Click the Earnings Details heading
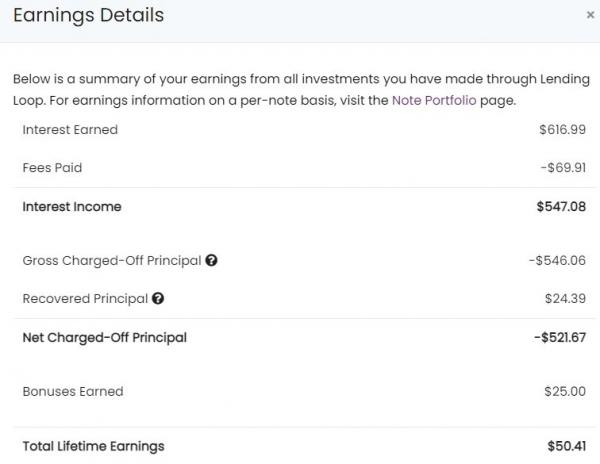Image resolution: width=600 pixels, height=464 pixels. [x=88, y=15]
